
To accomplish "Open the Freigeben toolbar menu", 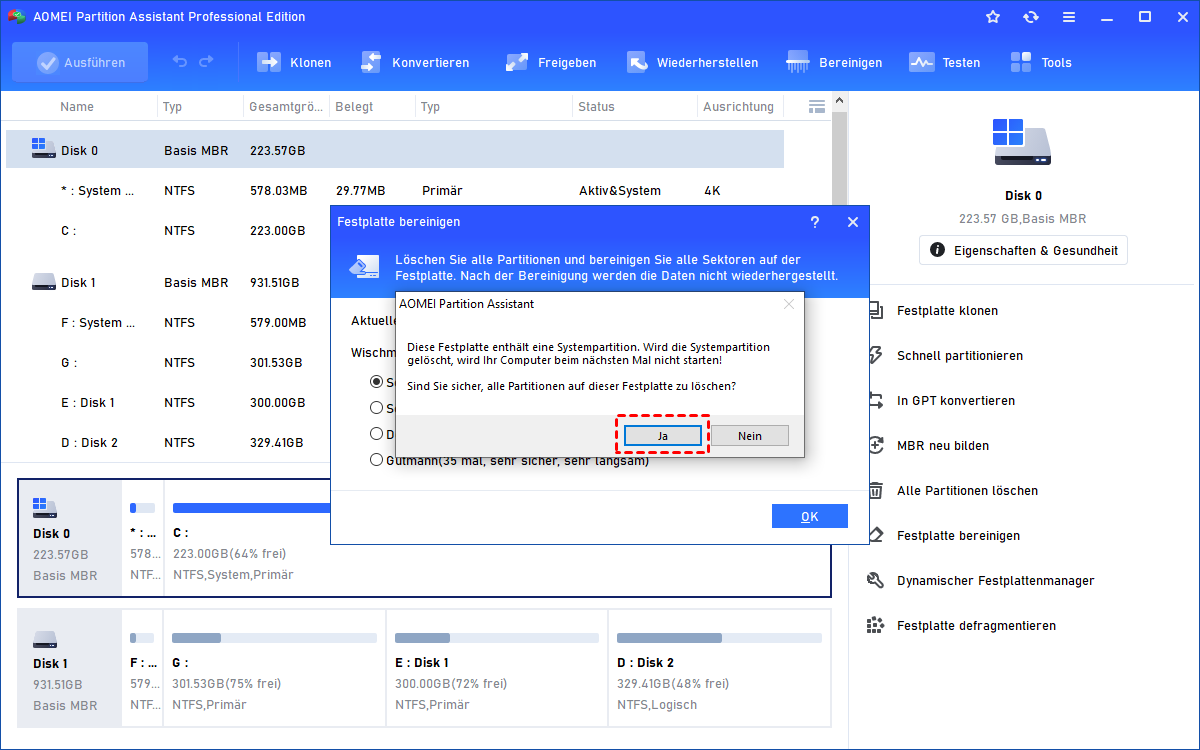I will click(551, 62).
